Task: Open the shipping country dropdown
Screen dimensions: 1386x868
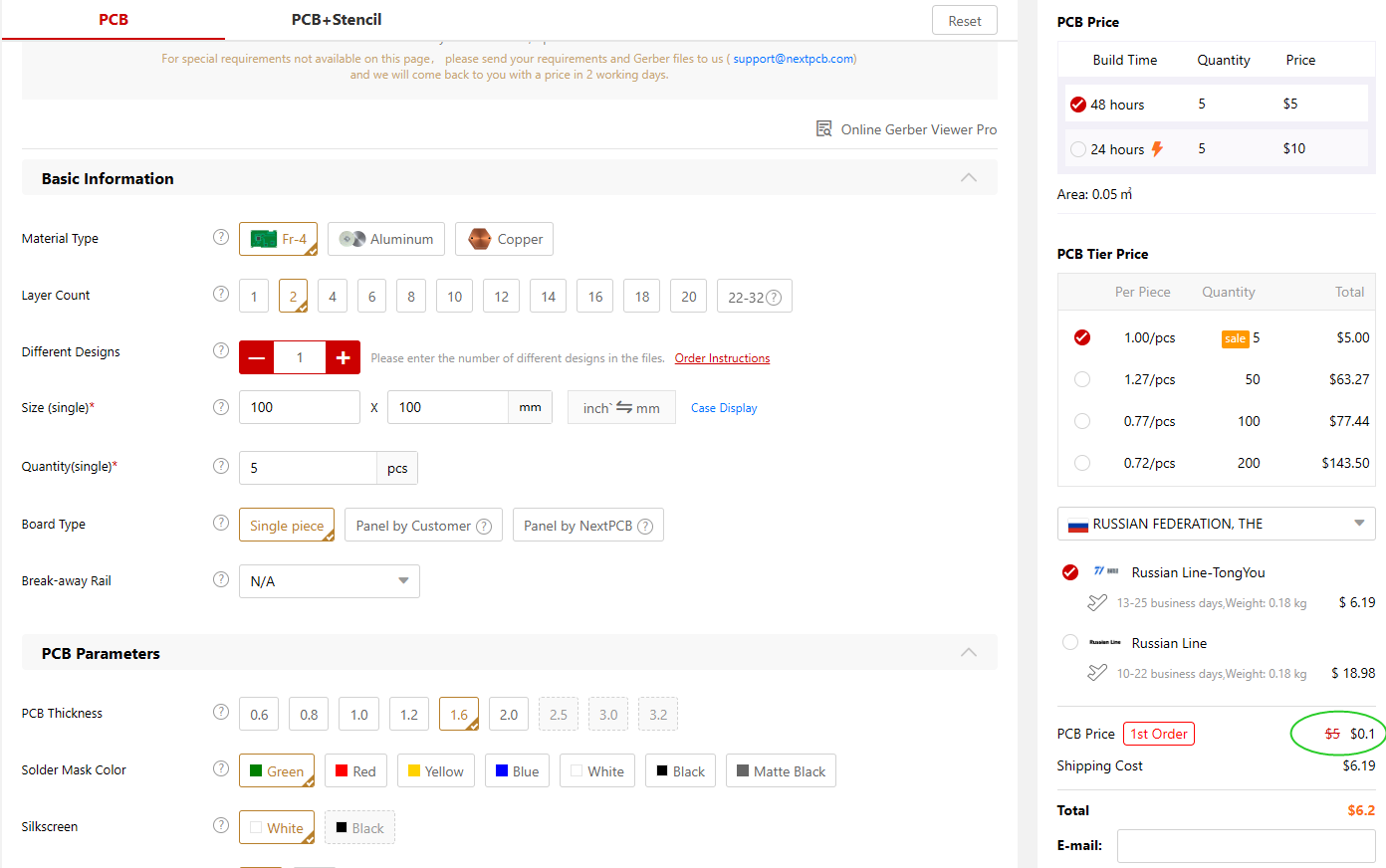Action: pos(1216,524)
